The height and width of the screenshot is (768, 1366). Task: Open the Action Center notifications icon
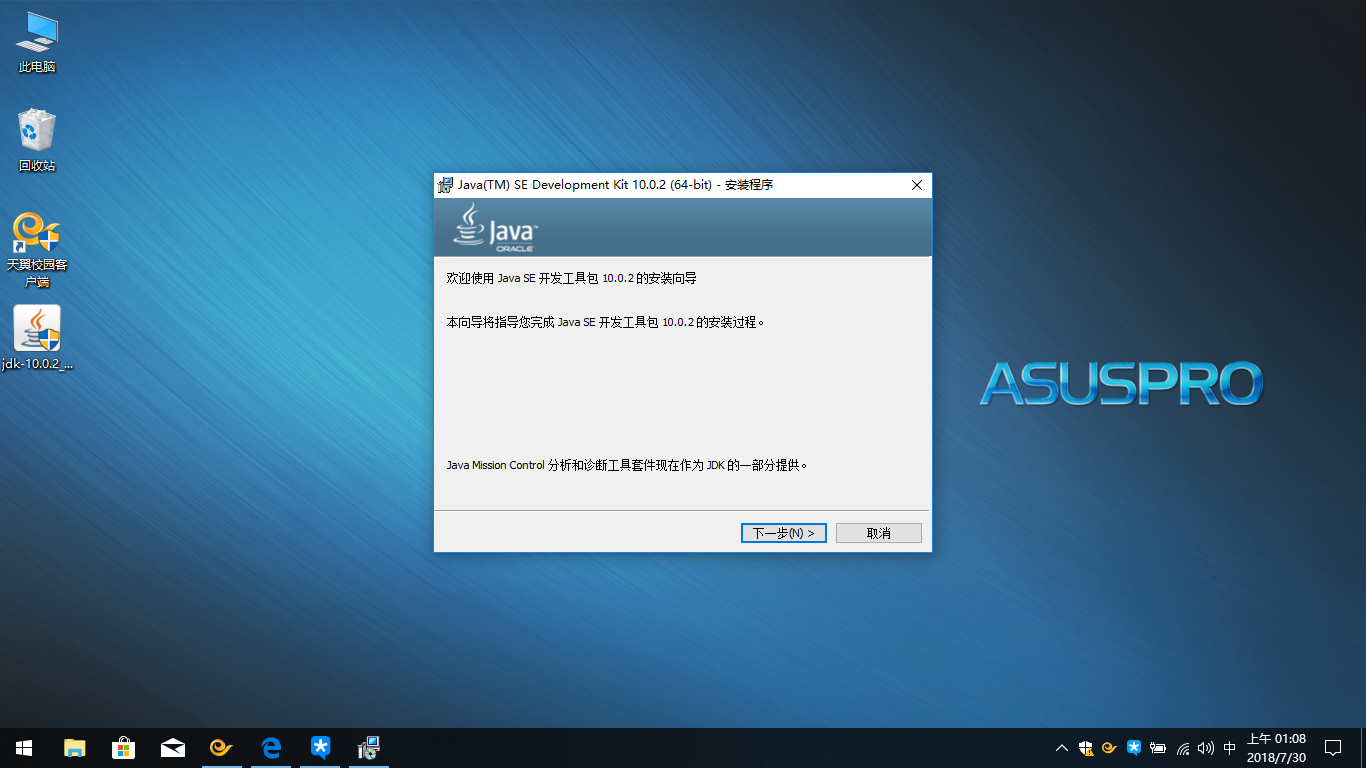1333,748
